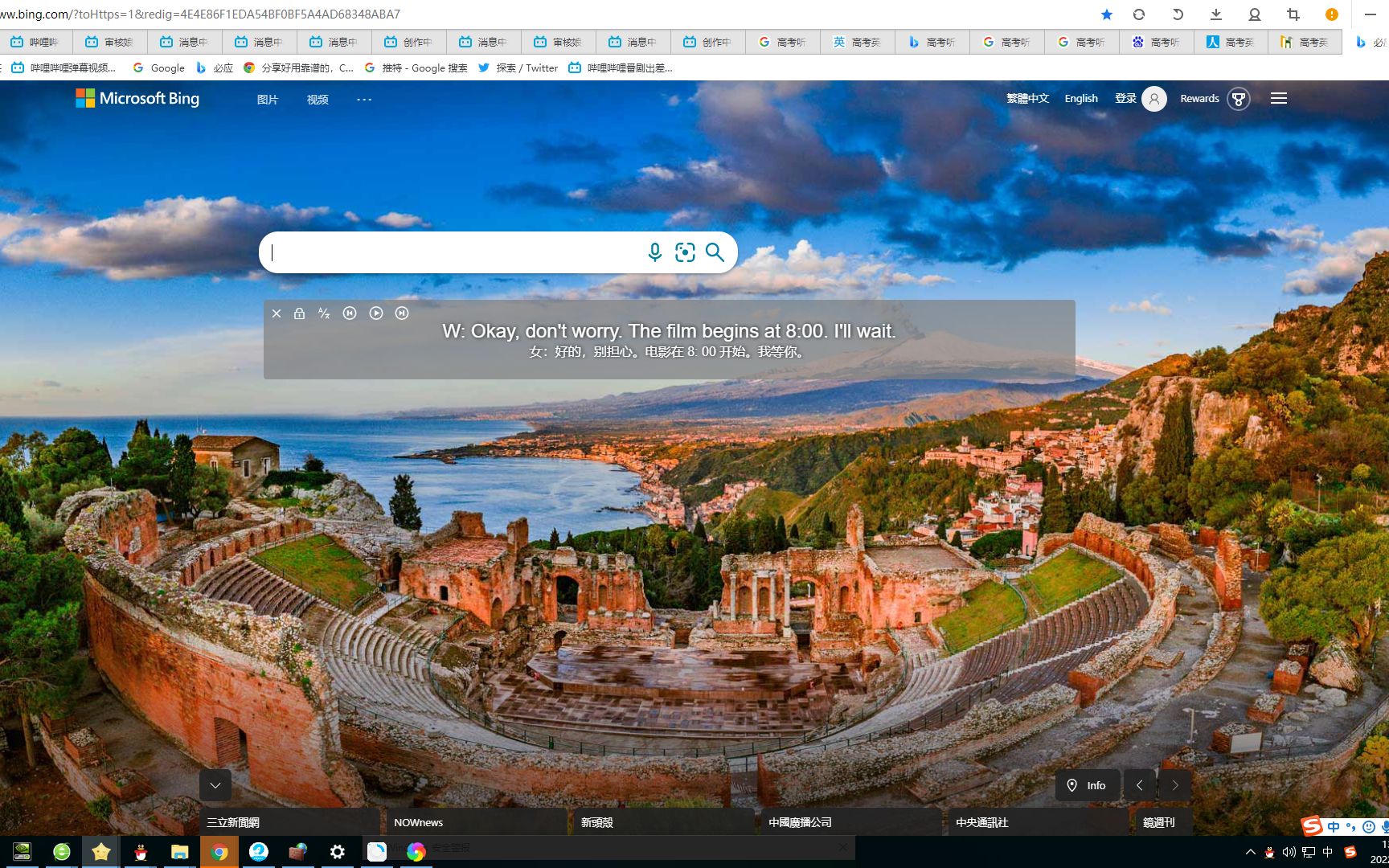Viewport: 1389px width, 868px height.
Task: Open 鏡週刊 news card
Action: [1164, 822]
